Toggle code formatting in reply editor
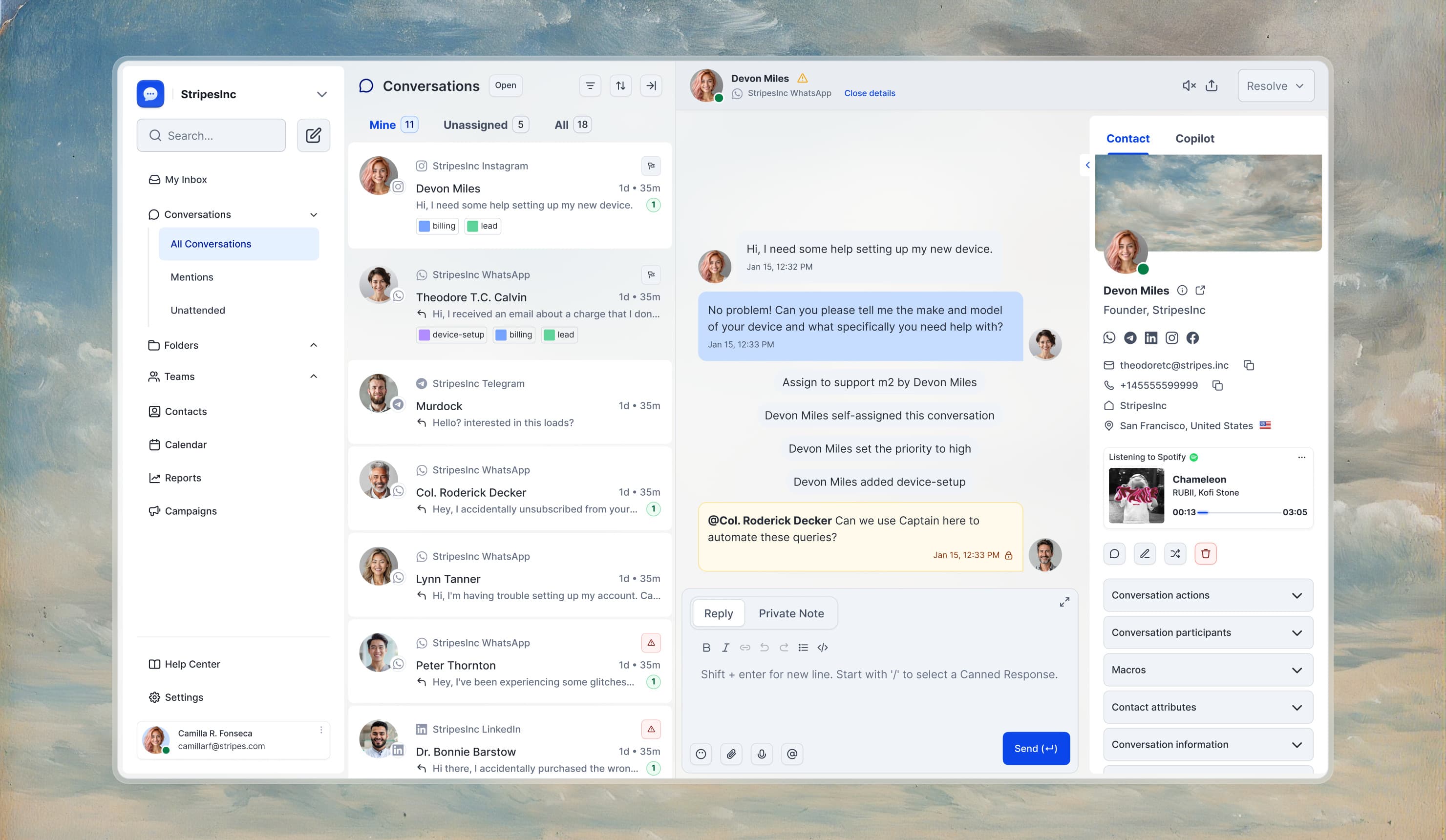The width and height of the screenshot is (1446, 840). click(822, 647)
